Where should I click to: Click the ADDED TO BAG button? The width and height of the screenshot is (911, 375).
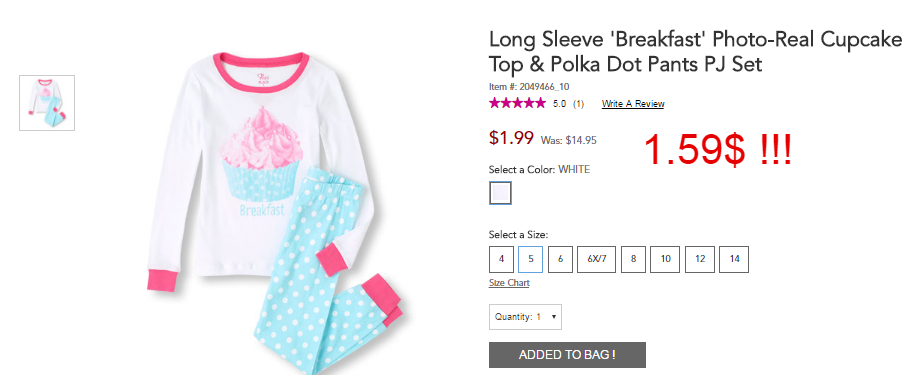[x=567, y=355]
